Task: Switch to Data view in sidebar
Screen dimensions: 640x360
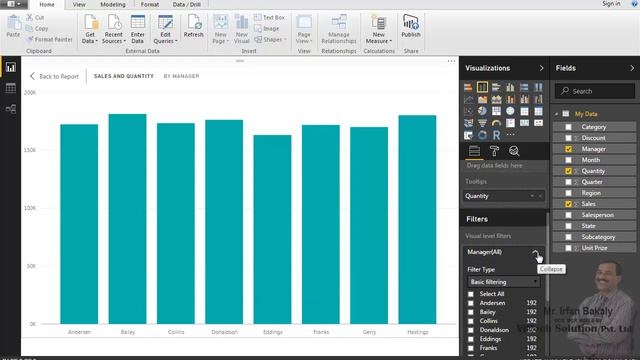Action: click(11, 88)
